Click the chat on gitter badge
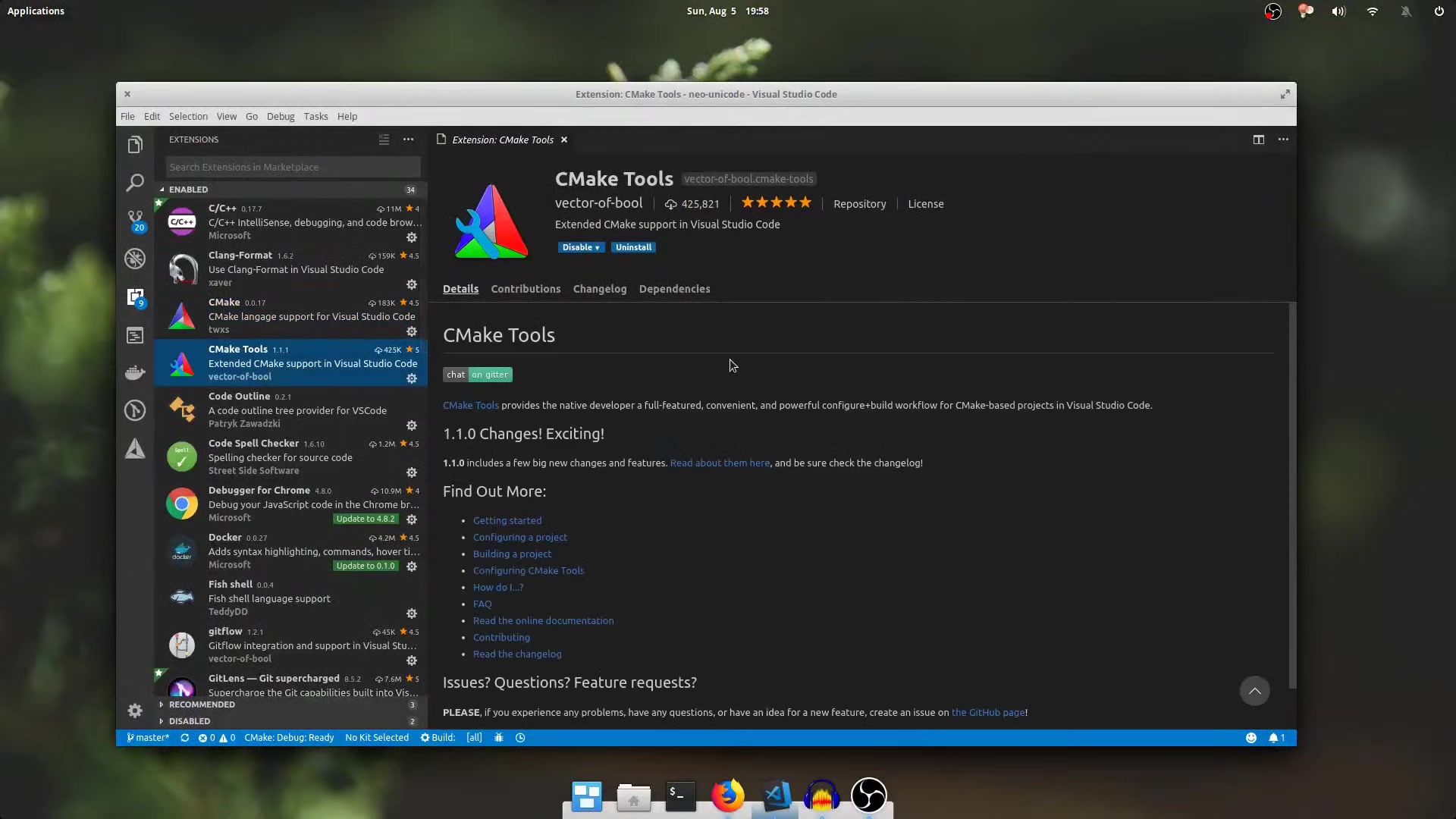Viewport: 1456px width, 819px height. click(478, 375)
